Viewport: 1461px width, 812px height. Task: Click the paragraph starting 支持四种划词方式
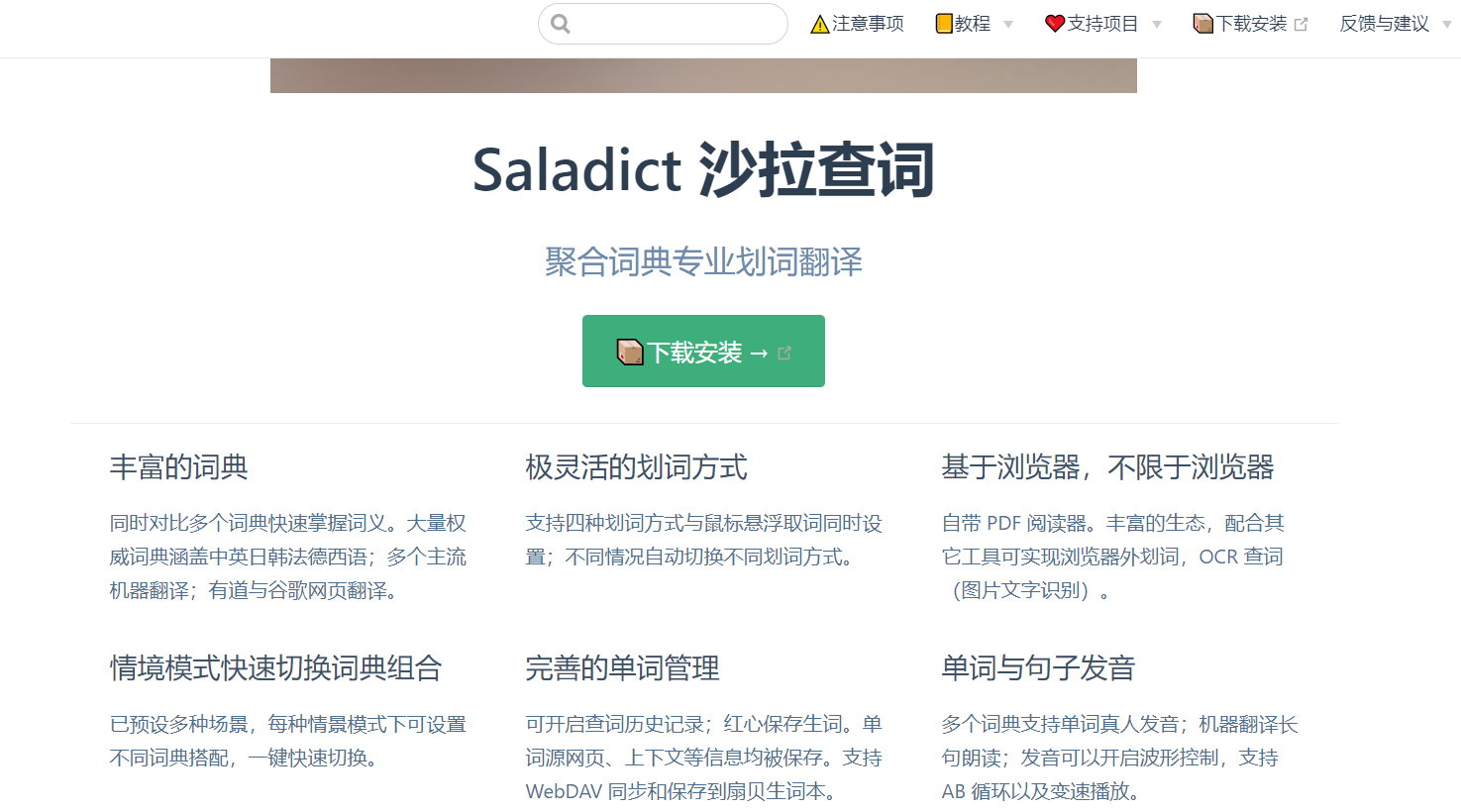coord(704,540)
